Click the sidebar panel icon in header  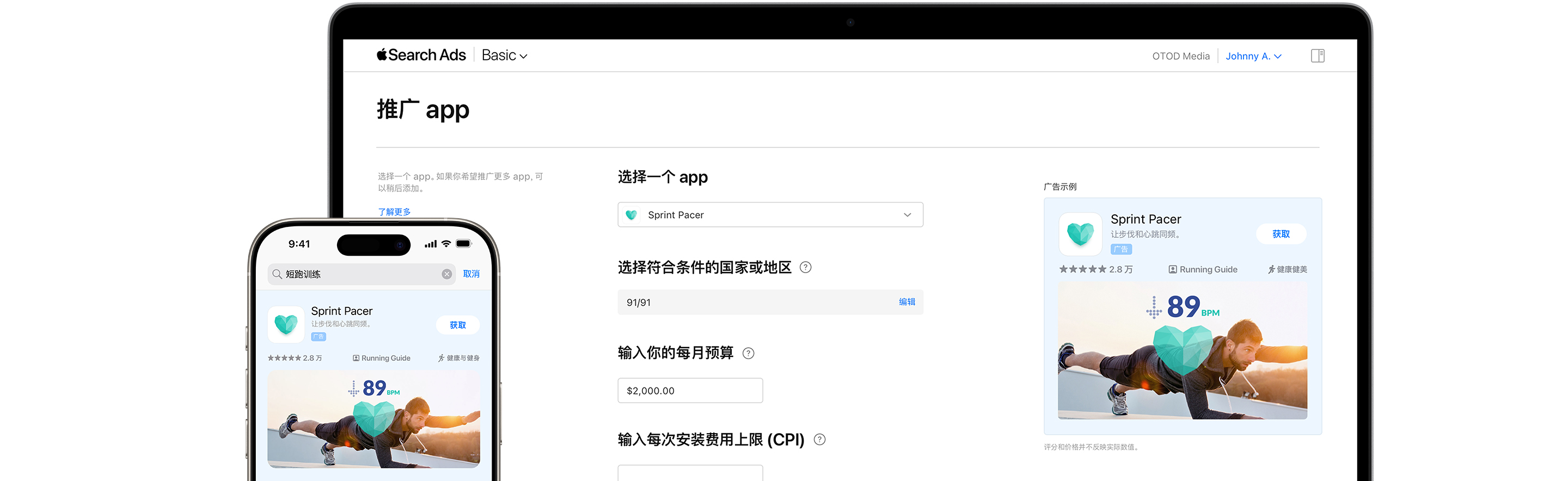tap(1317, 56)
